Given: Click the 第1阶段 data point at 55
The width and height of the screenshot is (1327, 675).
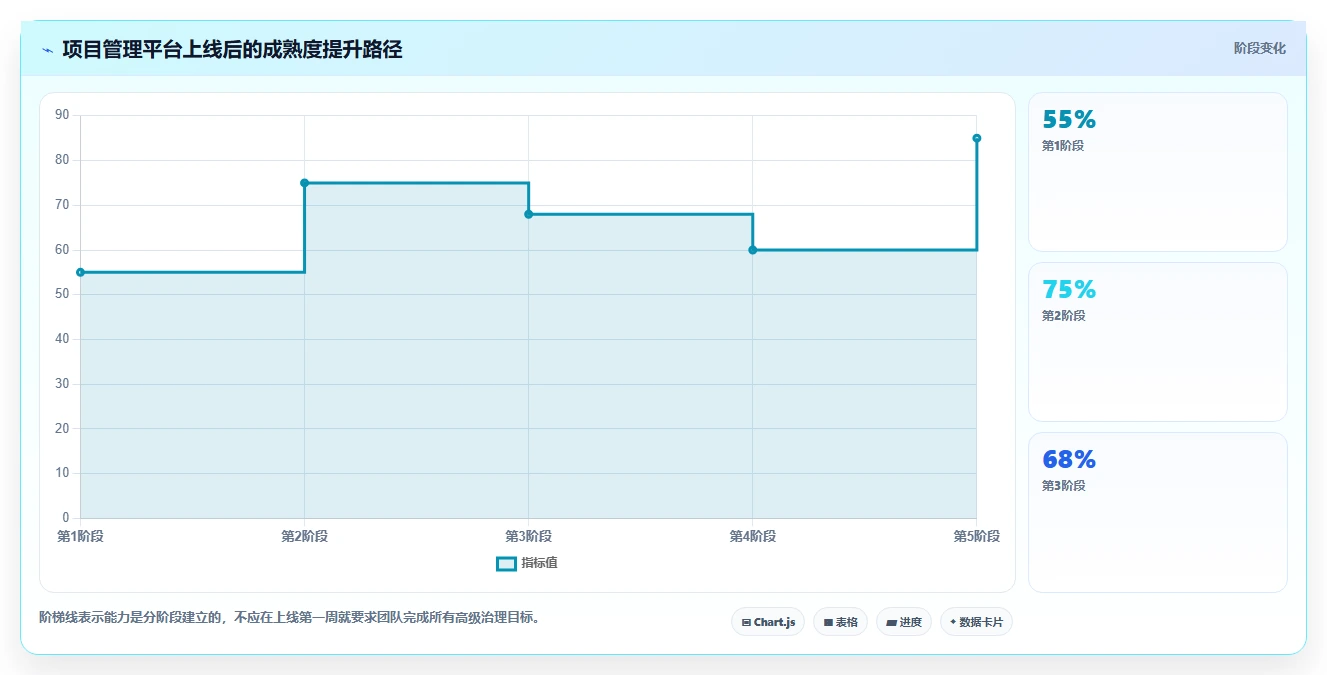Looking at the screenshot, I should [x=80, y=272].
